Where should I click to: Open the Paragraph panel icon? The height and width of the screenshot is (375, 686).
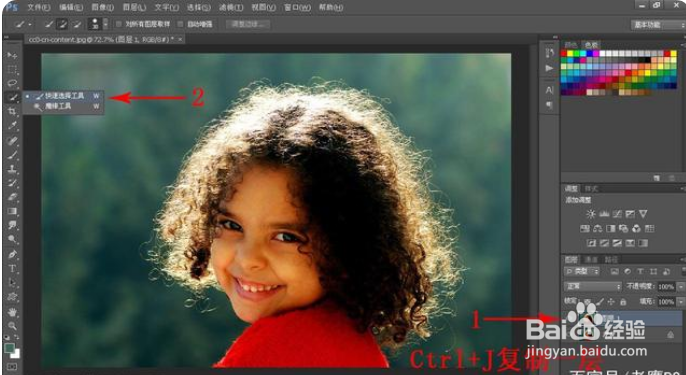point(550,105)
